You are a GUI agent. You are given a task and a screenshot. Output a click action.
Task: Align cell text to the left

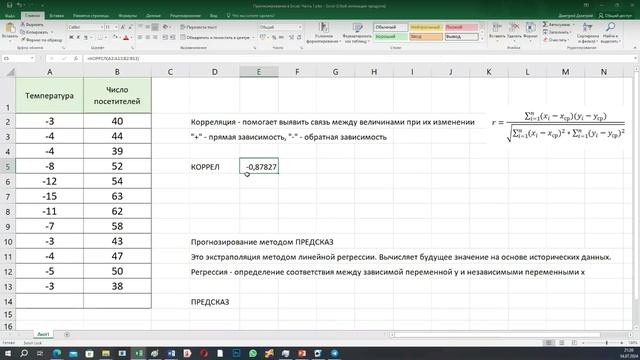click(140, 37)
